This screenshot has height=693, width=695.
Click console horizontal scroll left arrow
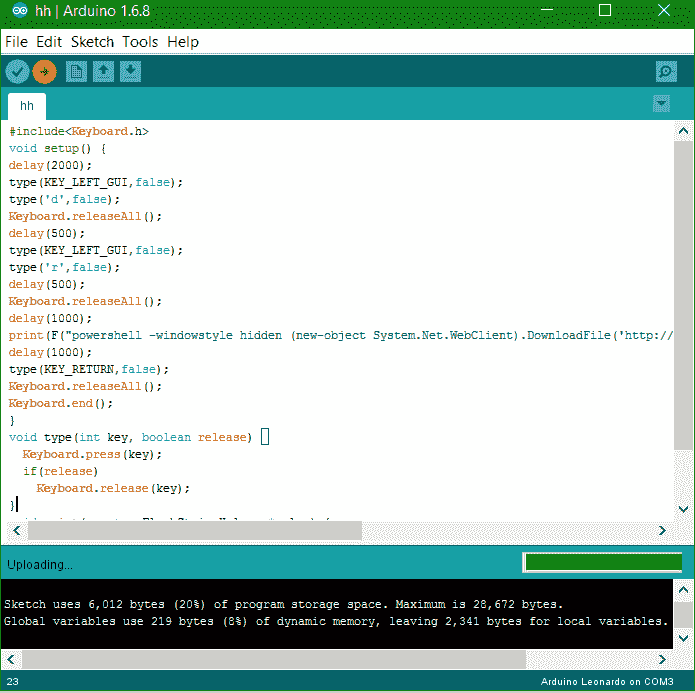tap(11, 659)
